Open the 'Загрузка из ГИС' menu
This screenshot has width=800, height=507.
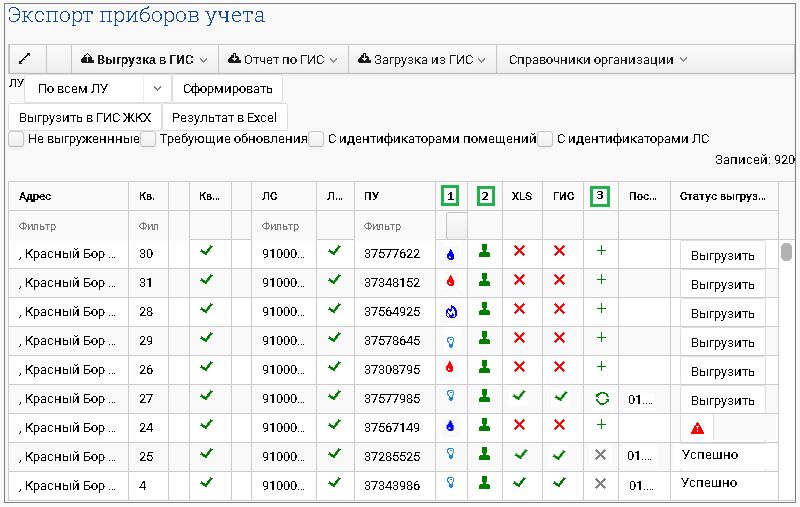[x=421, y=59]
